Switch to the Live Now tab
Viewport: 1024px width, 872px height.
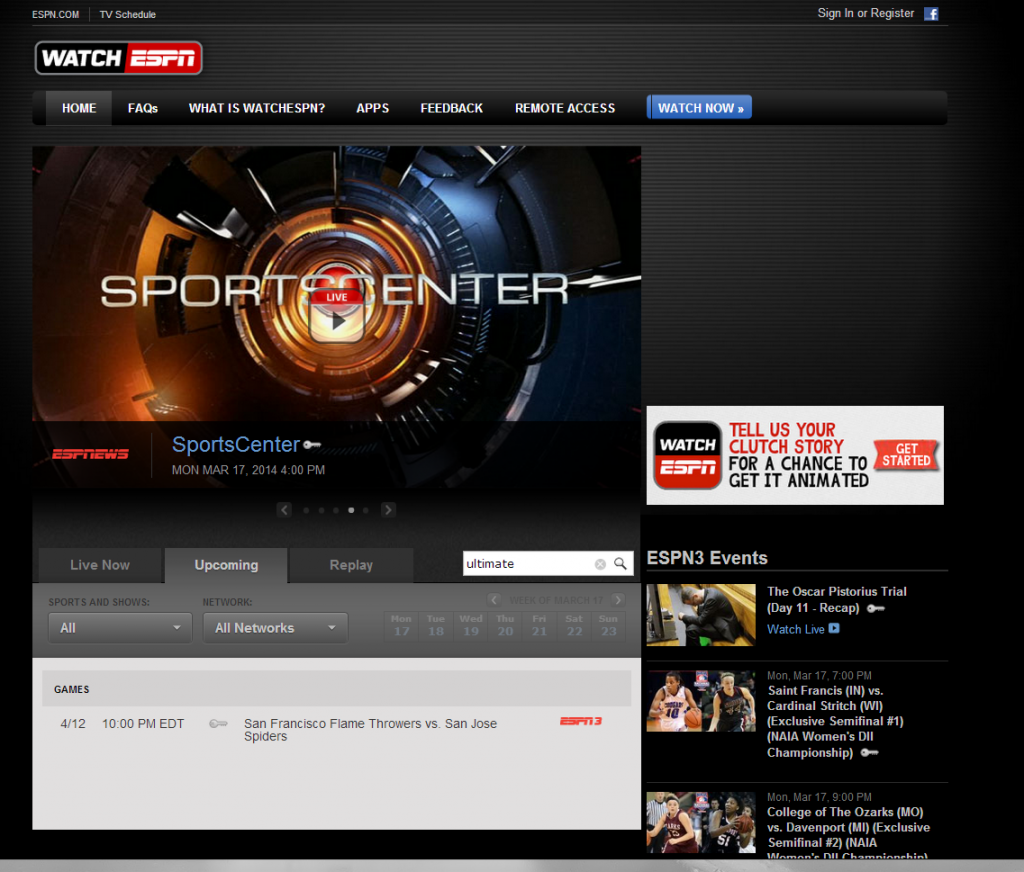100,565
